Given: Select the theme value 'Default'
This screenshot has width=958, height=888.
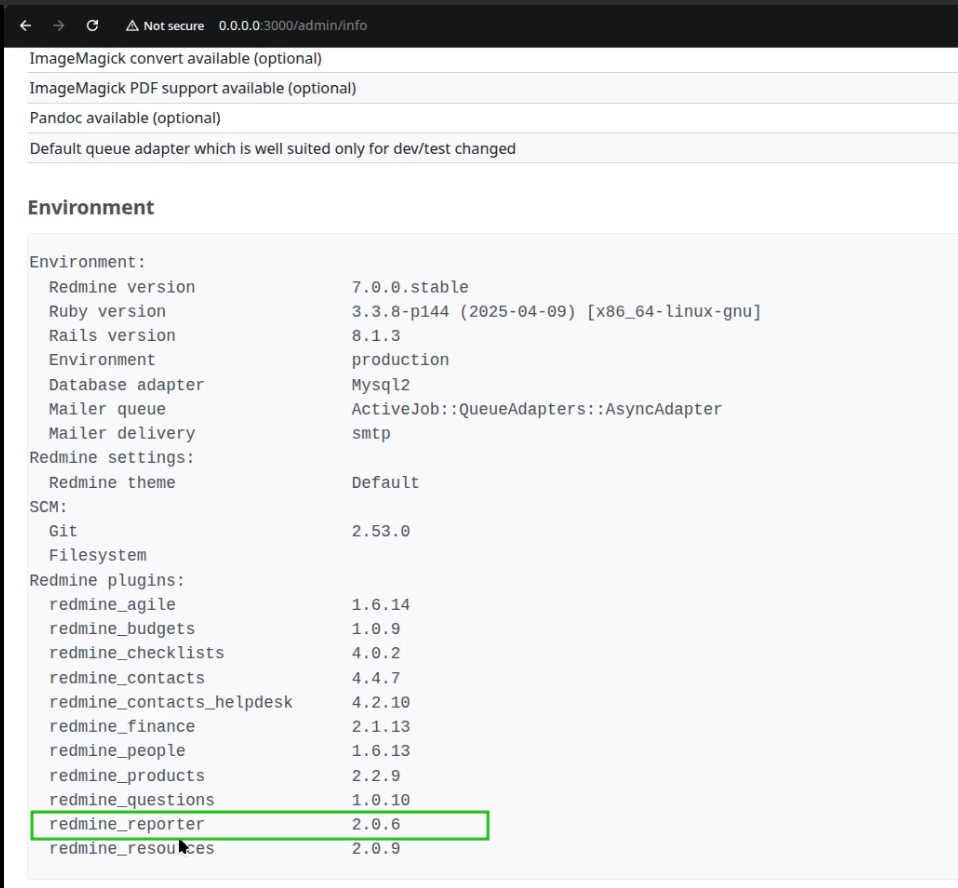Looking at the screenshot, I should pyautogui.click(x=386, y=483).
